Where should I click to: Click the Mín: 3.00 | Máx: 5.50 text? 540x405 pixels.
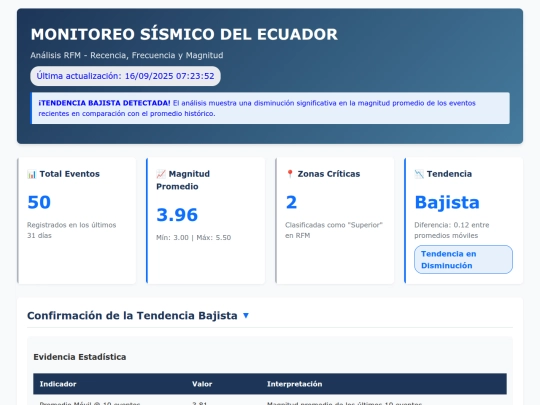tap(194, 238)
